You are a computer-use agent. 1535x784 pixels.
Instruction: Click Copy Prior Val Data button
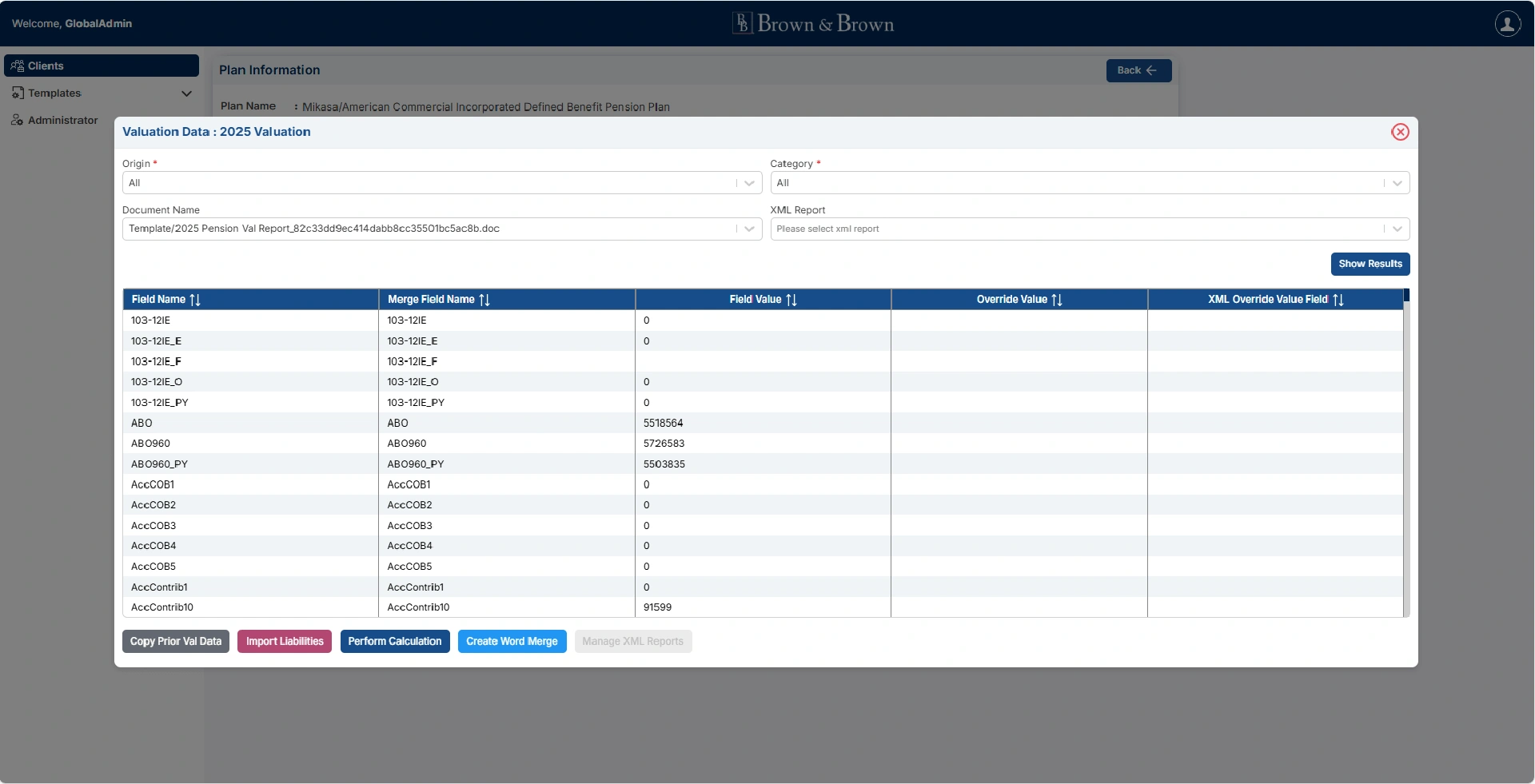click(x=176, y=642)
